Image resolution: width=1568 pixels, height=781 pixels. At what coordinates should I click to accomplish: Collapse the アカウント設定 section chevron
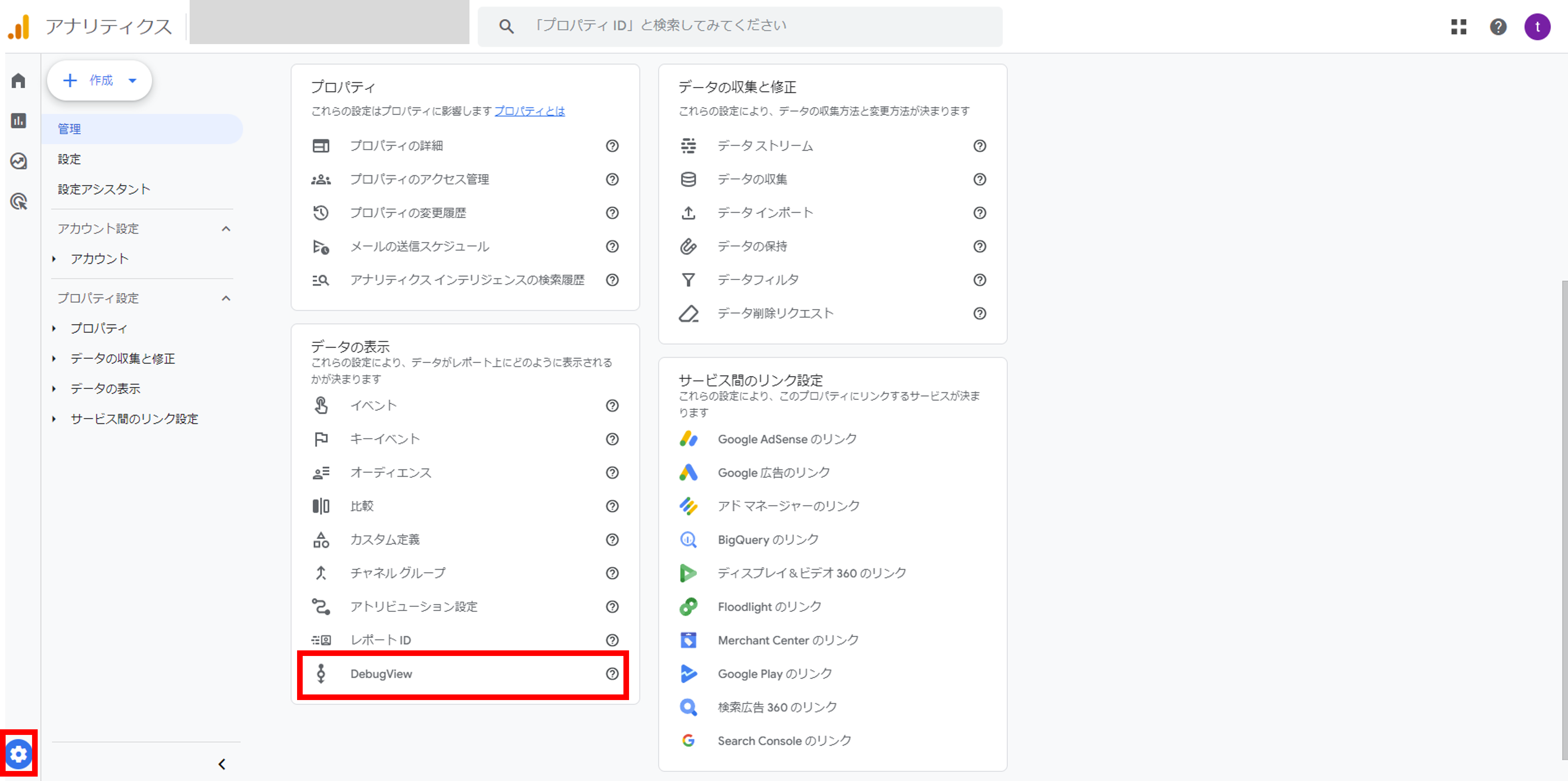(227, 229)
